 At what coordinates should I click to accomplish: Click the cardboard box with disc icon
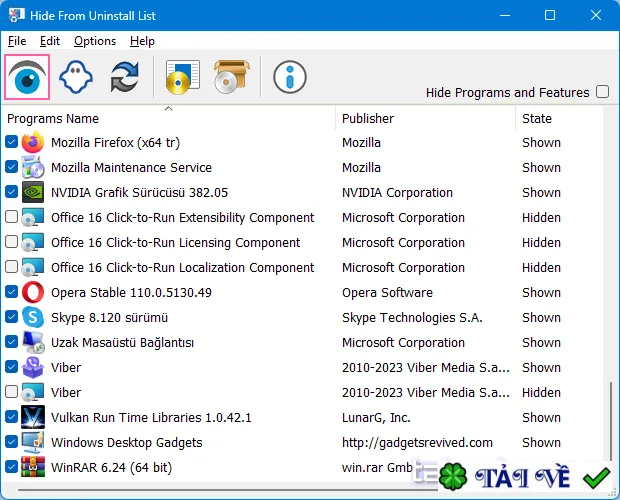[232, 77]
